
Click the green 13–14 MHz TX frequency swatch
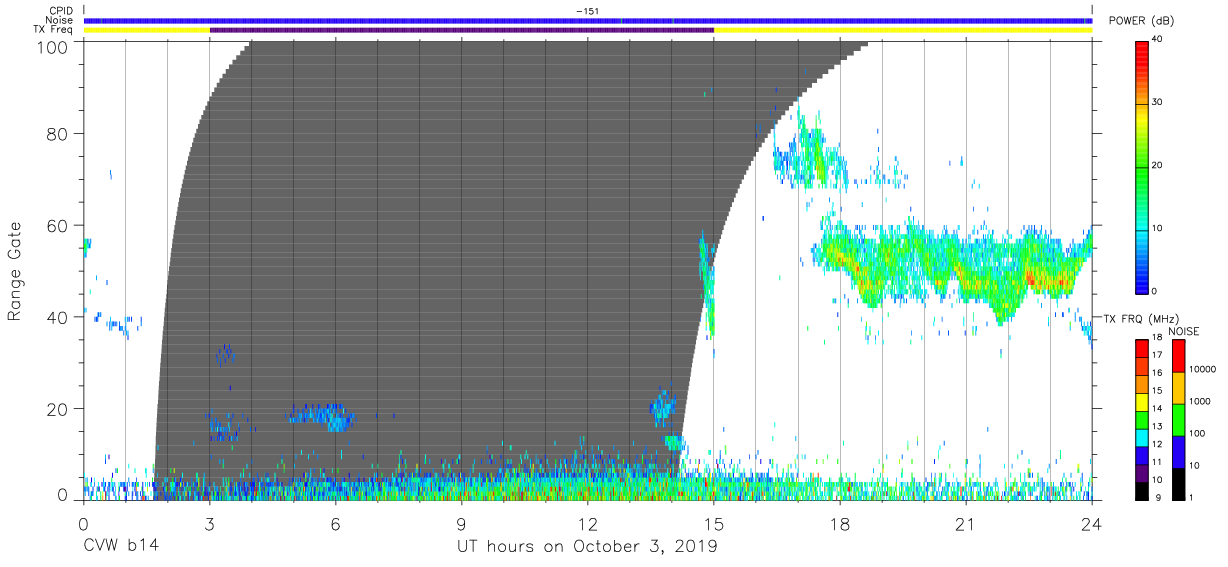[1141, 418]
